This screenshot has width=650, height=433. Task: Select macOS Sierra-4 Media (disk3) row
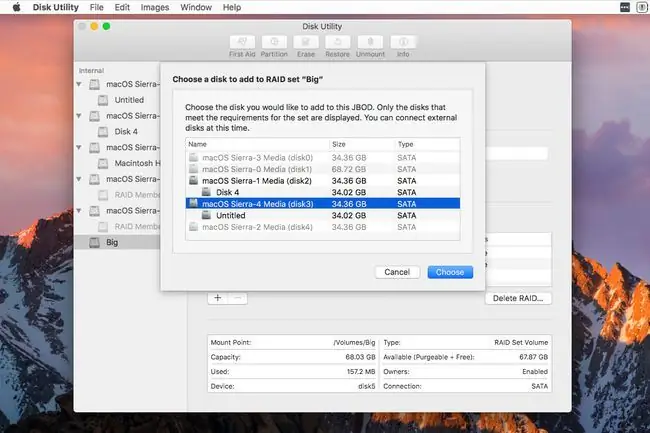pyautogui.click(x=323, y=204)
